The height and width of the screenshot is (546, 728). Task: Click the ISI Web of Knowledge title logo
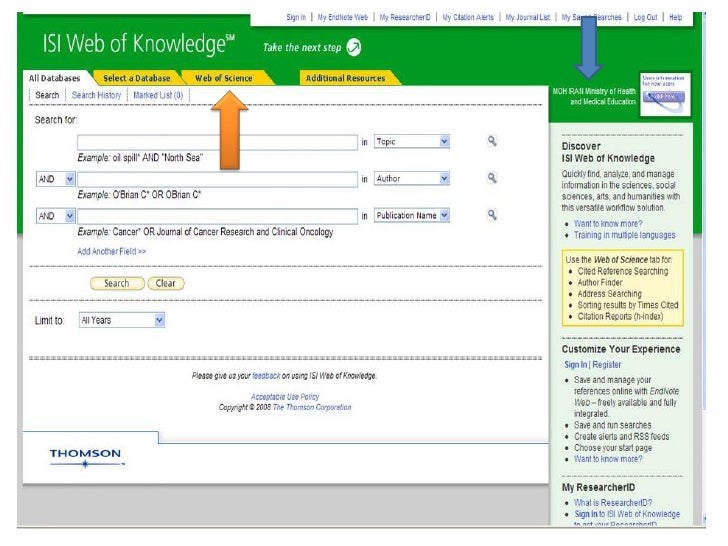138,44
